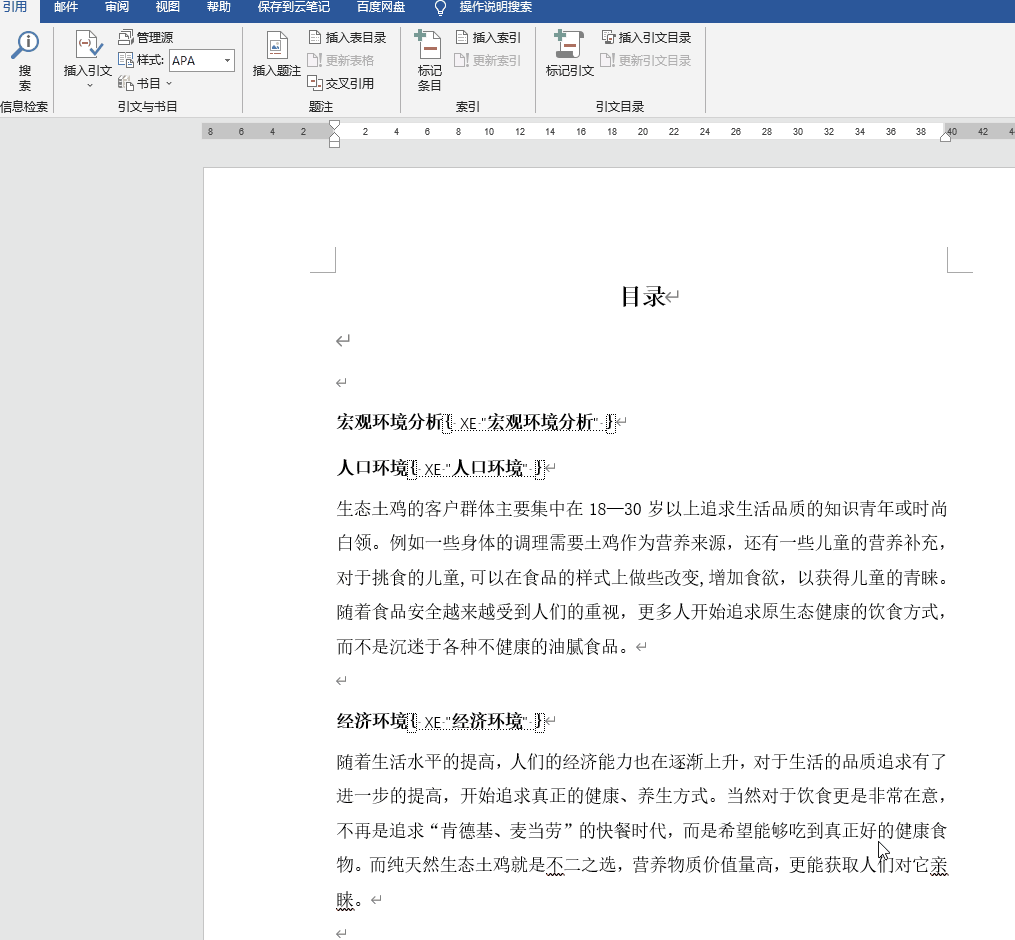Viewport: 1015px width, 940px height.
Task: Click 标记条目 (Mark Entry) icon
Action: [x=429, y=58]
